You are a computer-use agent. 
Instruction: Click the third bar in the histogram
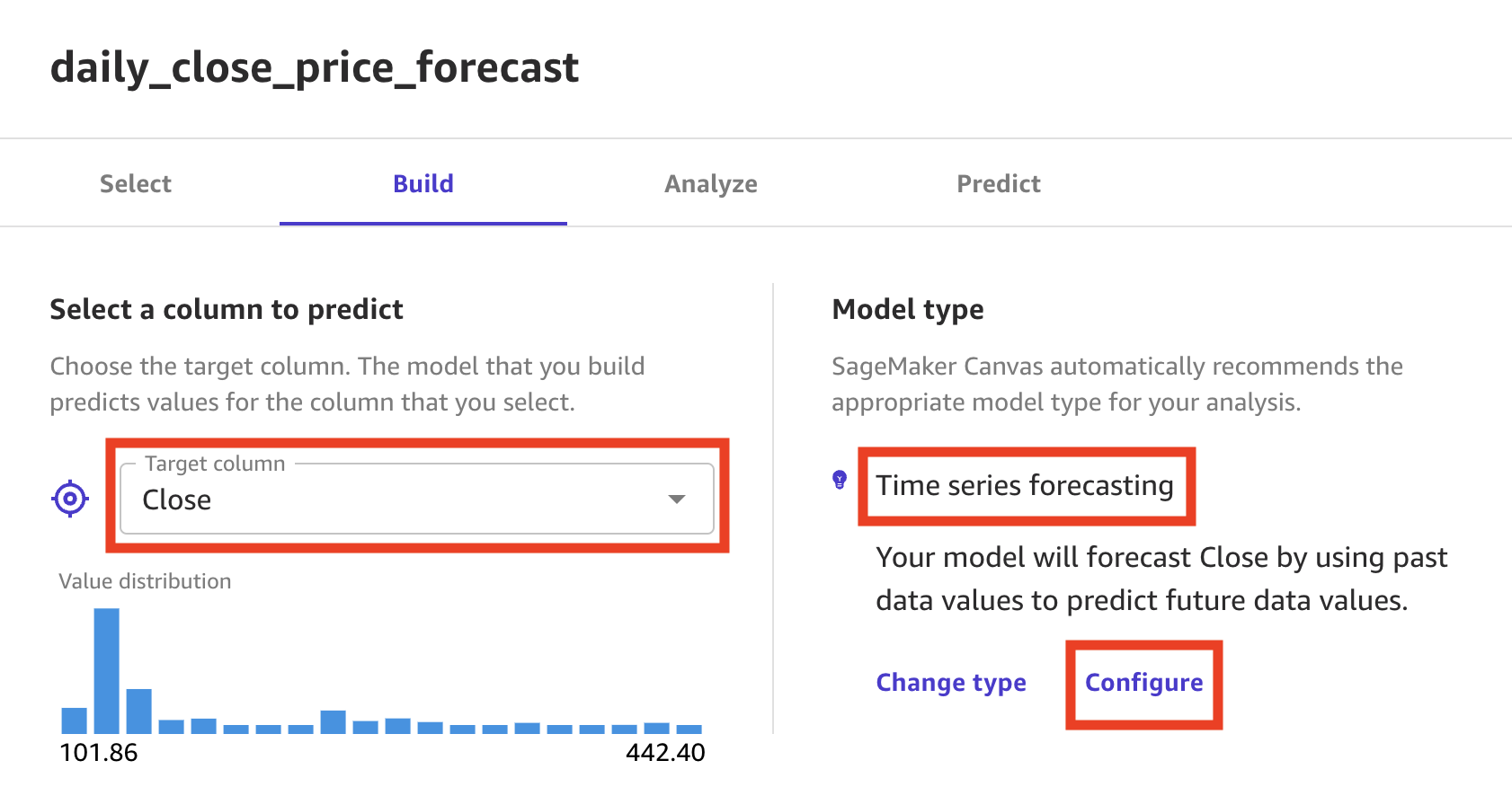(x=139, y=712)
